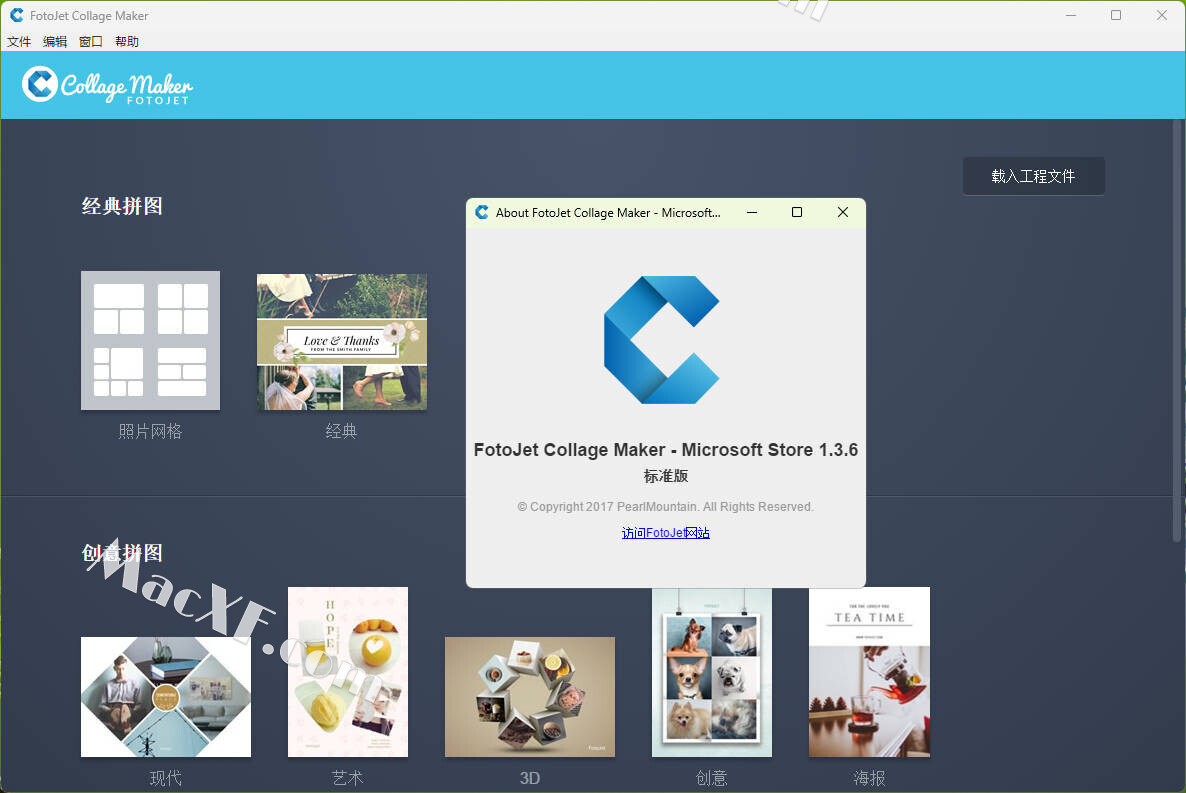The width and height of the screenshot is (1186, 793).
Task: Select the 现代 modern collage template
Action: coord(166,697)
